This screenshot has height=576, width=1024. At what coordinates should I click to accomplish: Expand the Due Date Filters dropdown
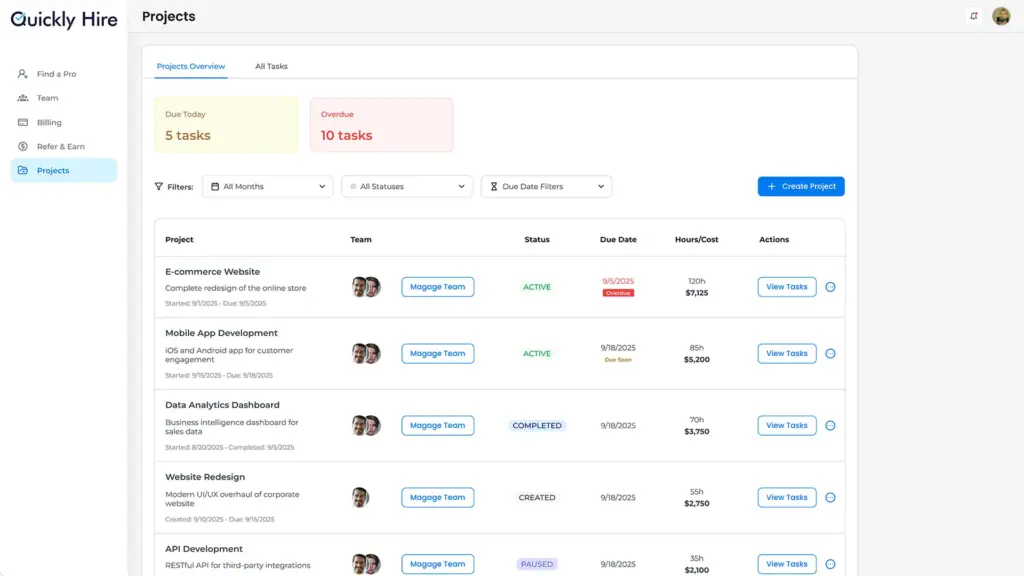[546, 186]
